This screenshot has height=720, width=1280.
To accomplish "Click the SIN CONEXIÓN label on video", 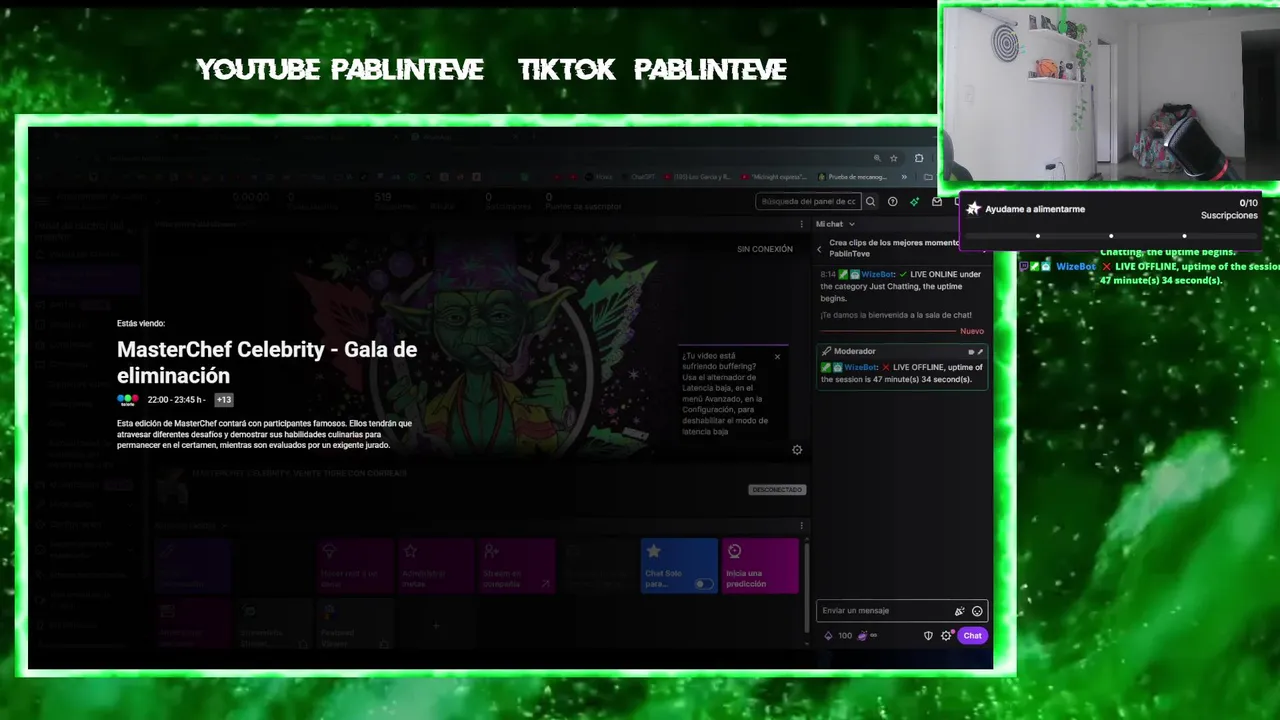I will coord(765,249).
